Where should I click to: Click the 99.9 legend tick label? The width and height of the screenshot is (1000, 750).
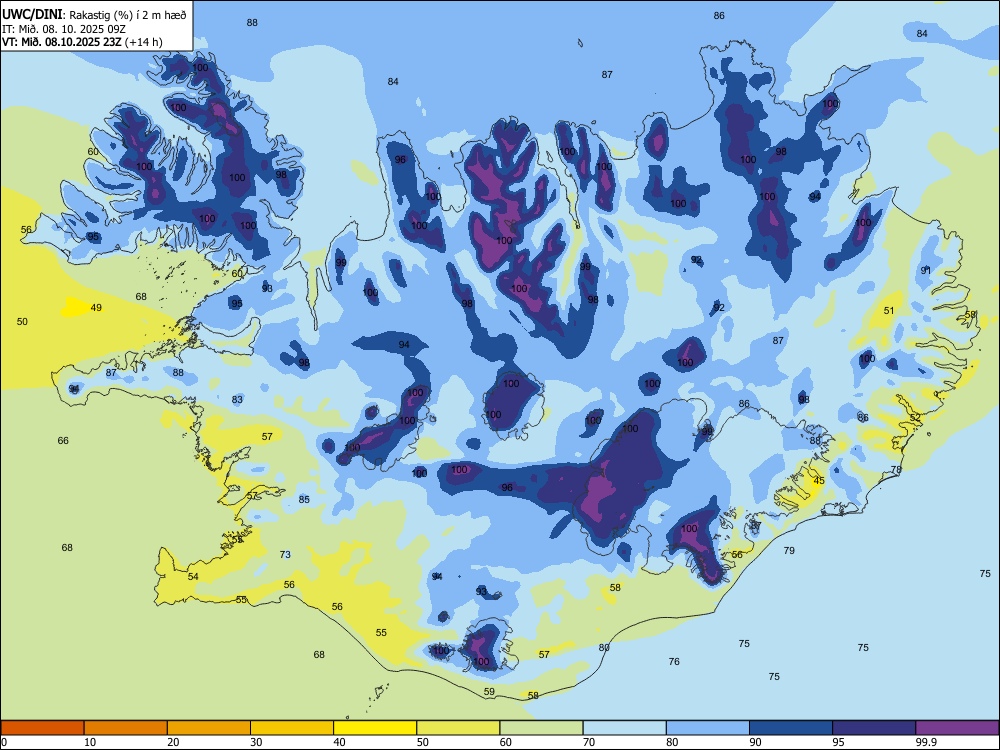(925, 742)
